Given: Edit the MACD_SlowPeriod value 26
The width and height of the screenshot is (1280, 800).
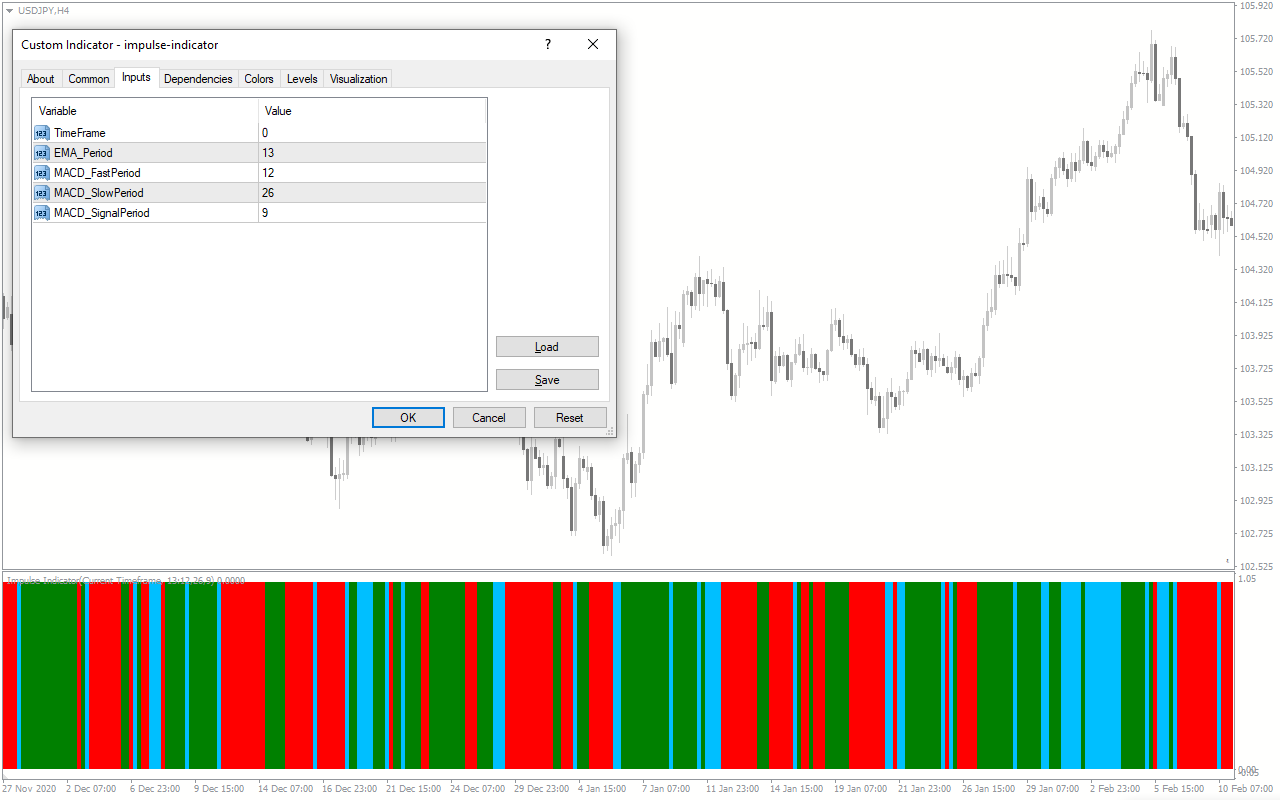Looking at the screenshot, I should [372, 193].
